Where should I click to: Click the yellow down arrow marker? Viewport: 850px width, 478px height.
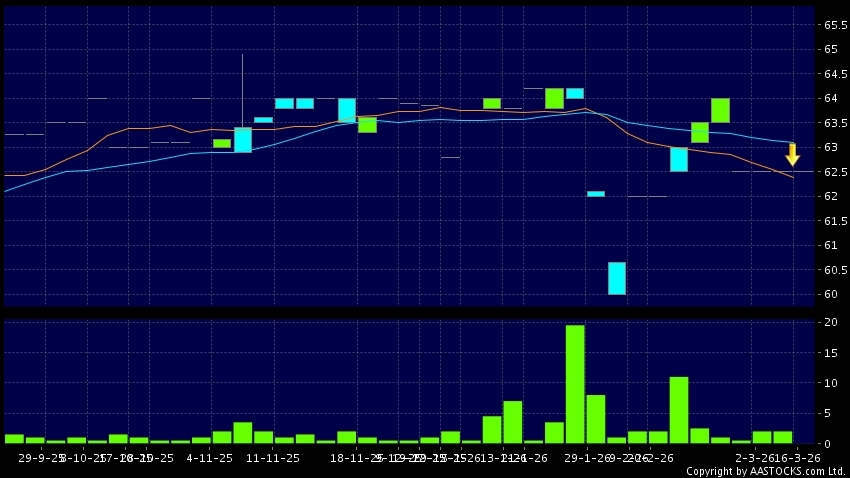coord(792,155)
